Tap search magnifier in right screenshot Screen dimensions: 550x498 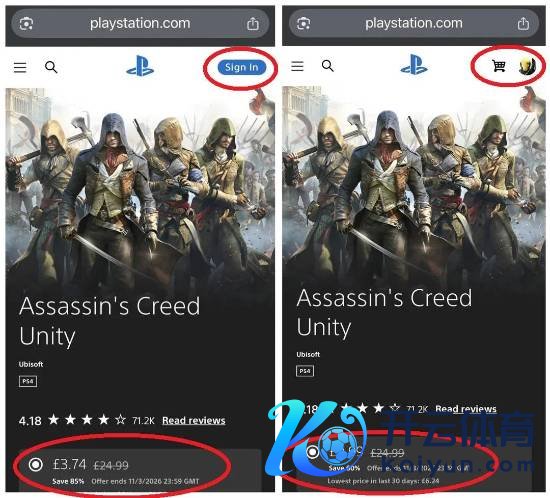[328, 66]
